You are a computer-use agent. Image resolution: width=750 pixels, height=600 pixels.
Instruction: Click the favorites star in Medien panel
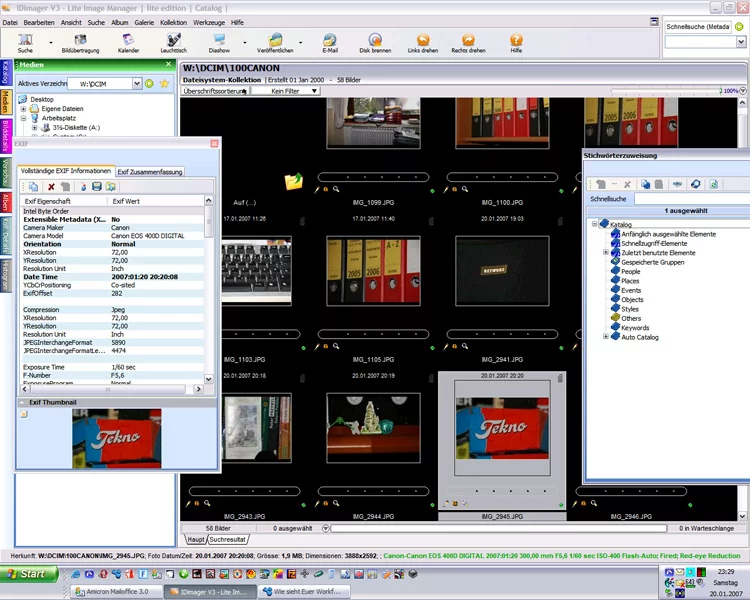164,84
